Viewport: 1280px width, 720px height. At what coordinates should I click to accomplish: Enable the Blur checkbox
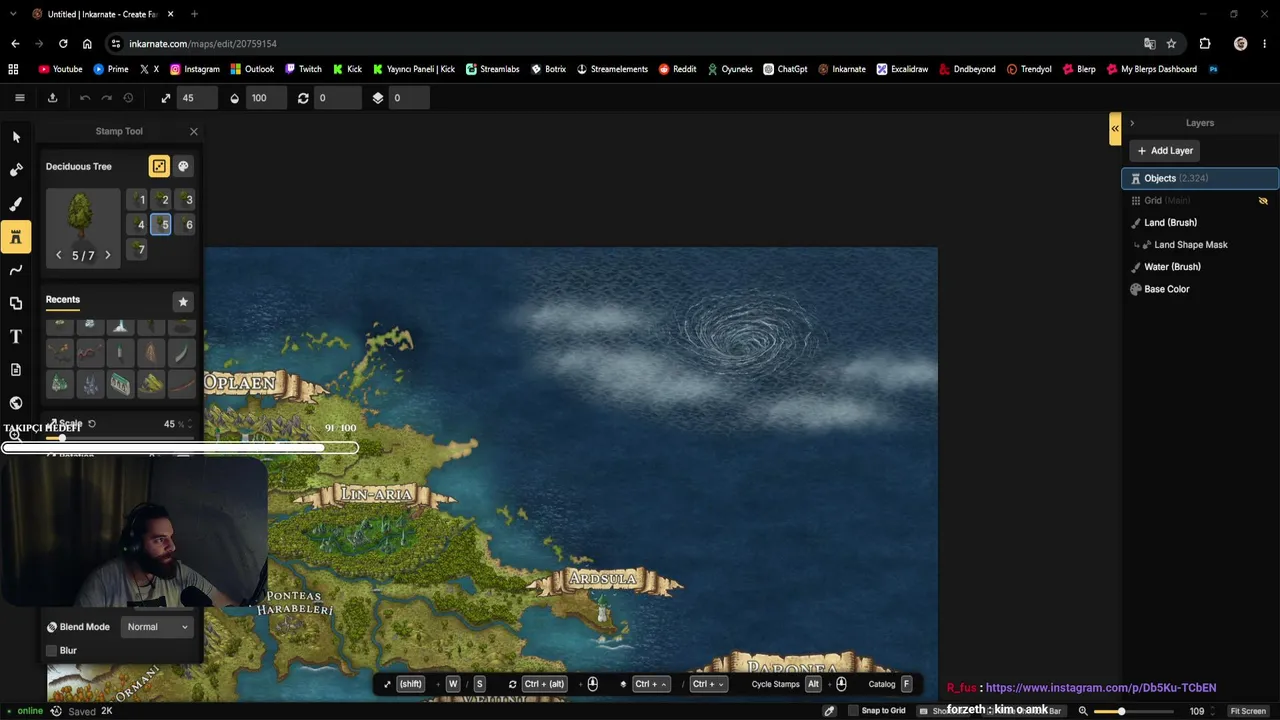(52, 651)
